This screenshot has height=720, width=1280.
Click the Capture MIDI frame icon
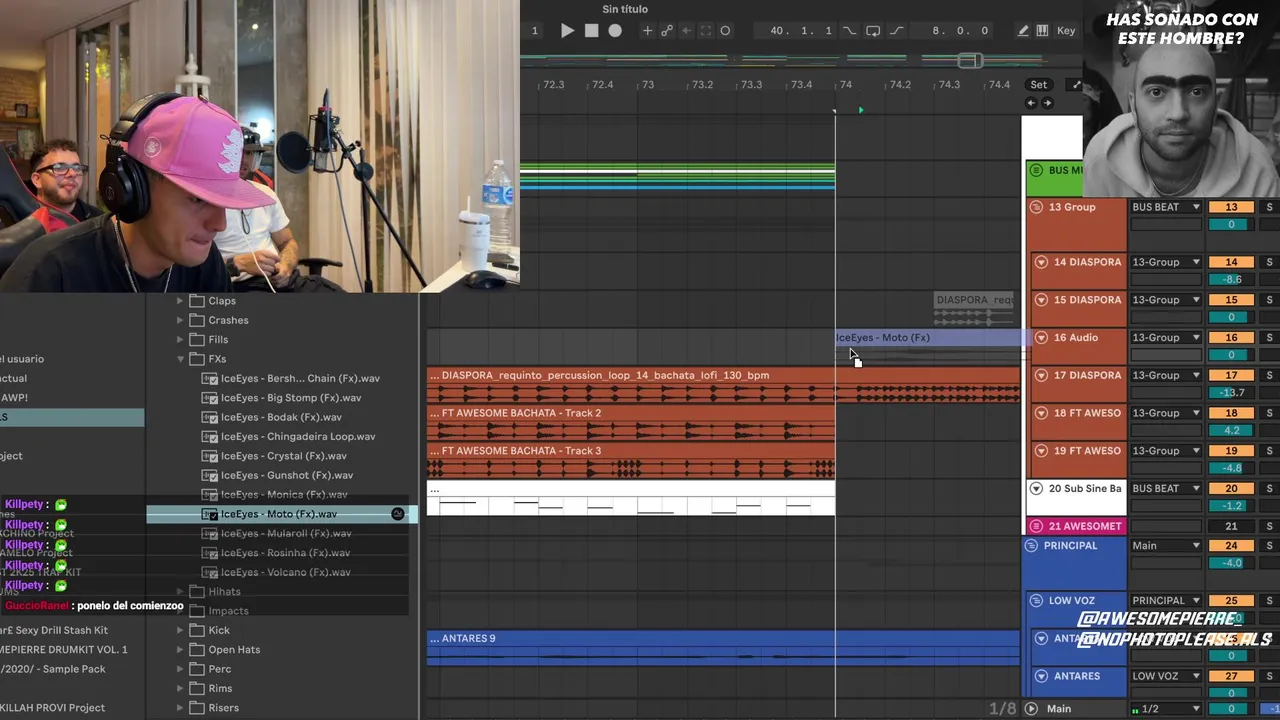click(706, 31)
